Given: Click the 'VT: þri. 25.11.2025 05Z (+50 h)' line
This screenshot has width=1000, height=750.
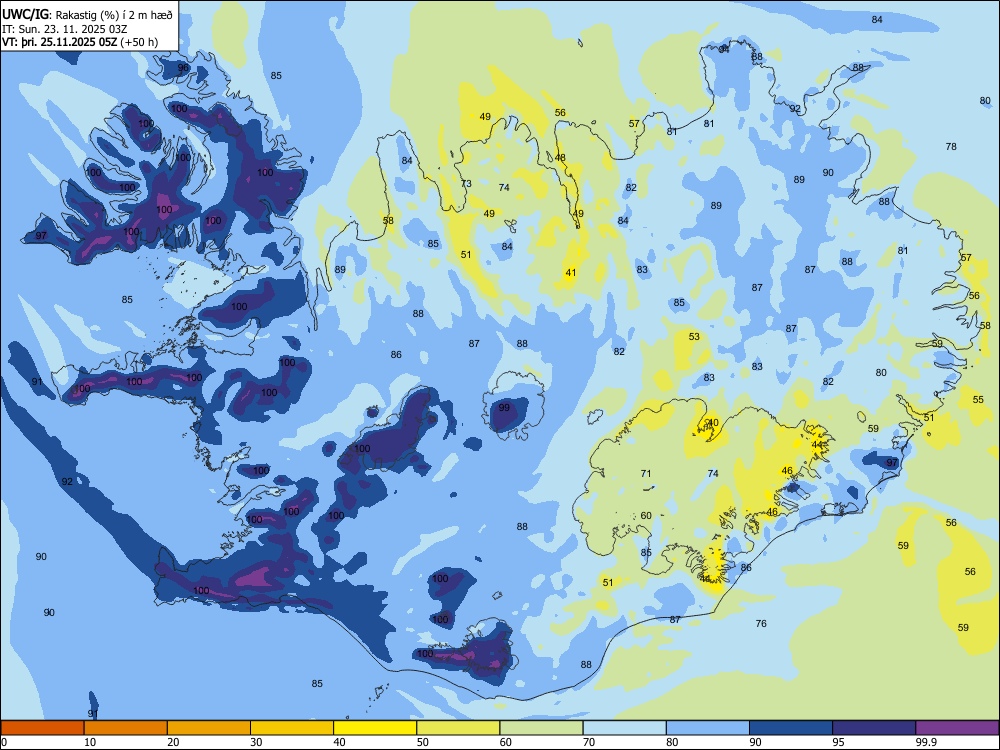Looking at the screenshot, I should [x=80, y=42].
